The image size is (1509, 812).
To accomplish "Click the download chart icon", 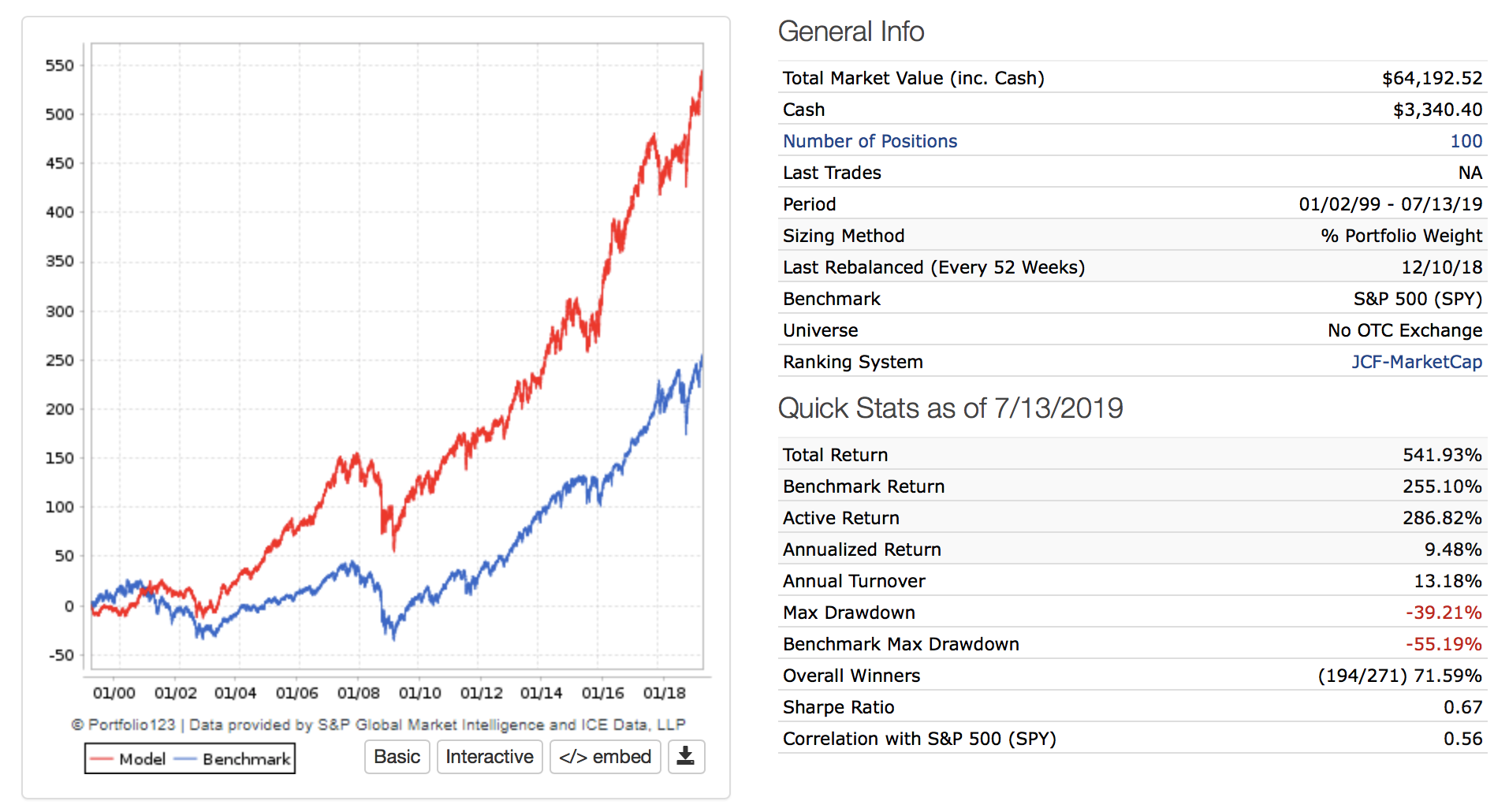I will click(x=686, y=757).
